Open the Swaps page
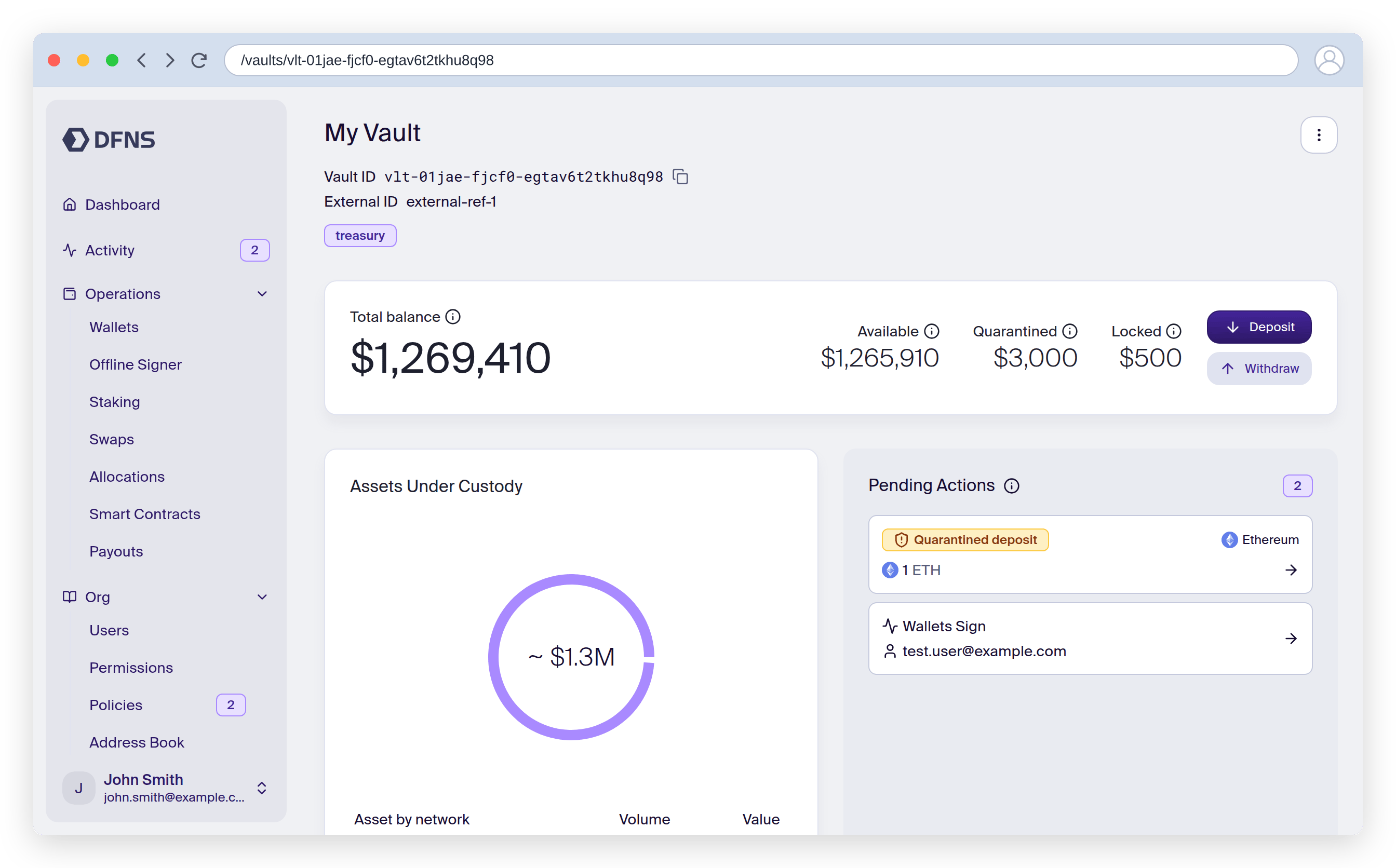Screen dimensions: 1396x868 [x=112, y=439]
